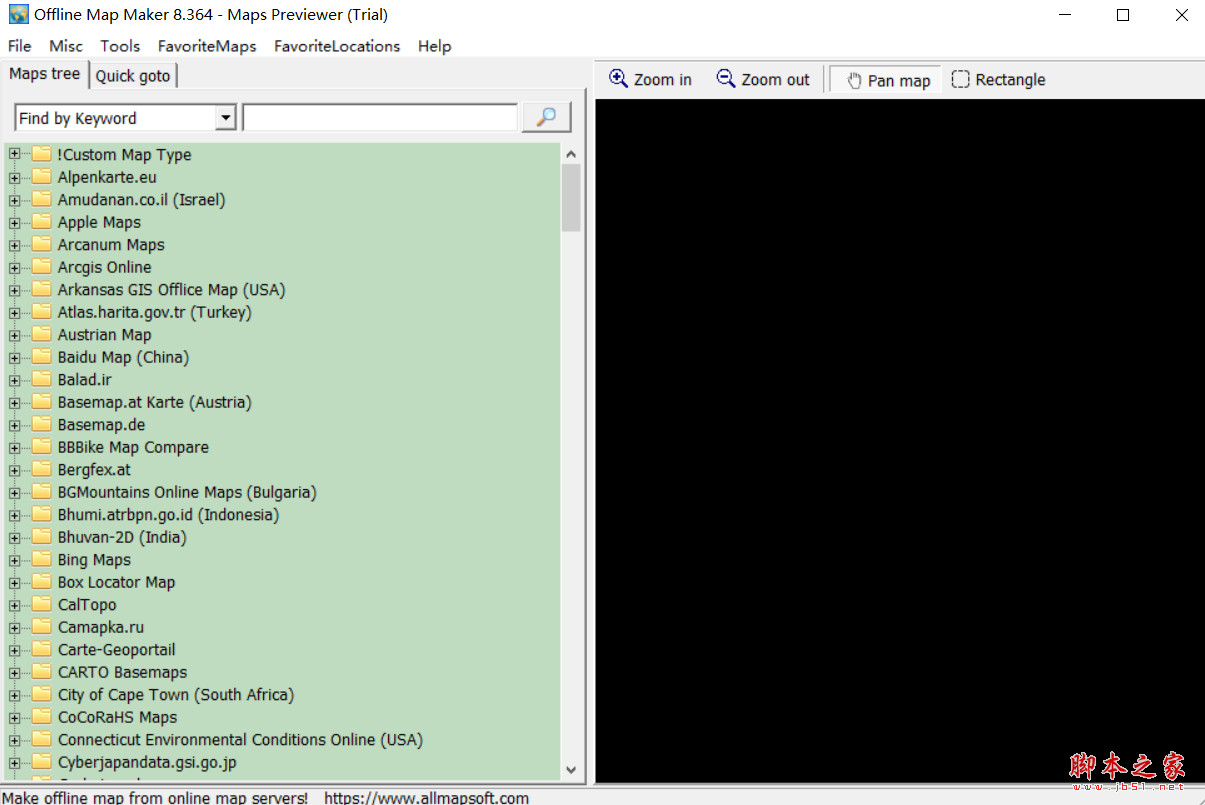Activate the Pan map hand tool
The image size is (1205, 805).
887,80
